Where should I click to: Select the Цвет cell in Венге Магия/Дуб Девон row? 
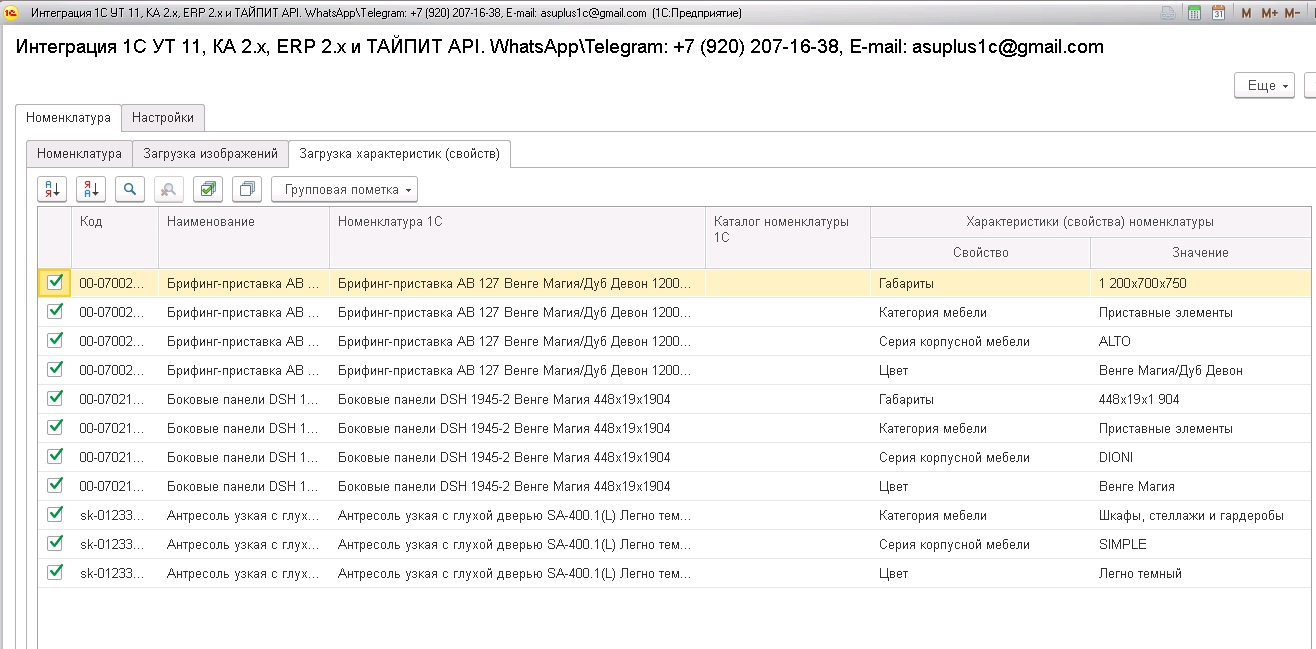click(980, 370)
